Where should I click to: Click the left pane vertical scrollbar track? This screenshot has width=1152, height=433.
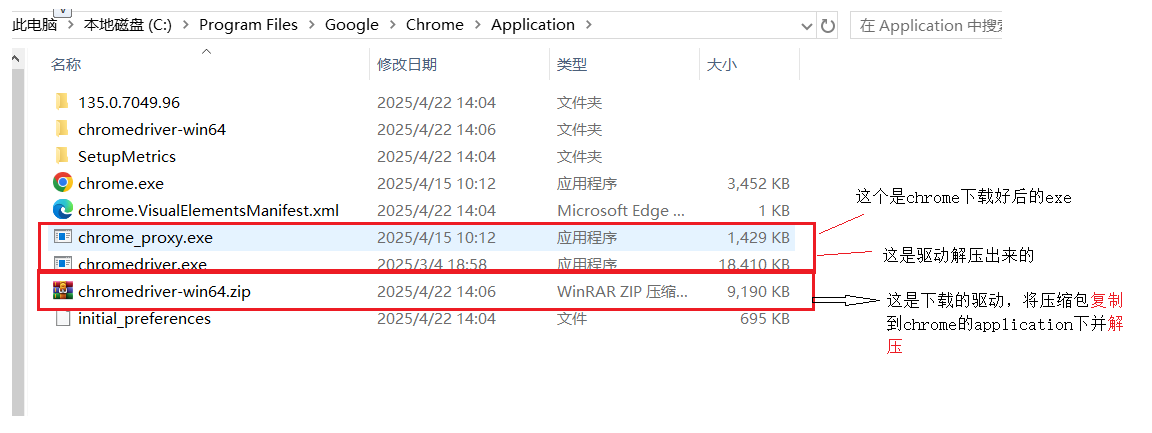click(18, 241)
